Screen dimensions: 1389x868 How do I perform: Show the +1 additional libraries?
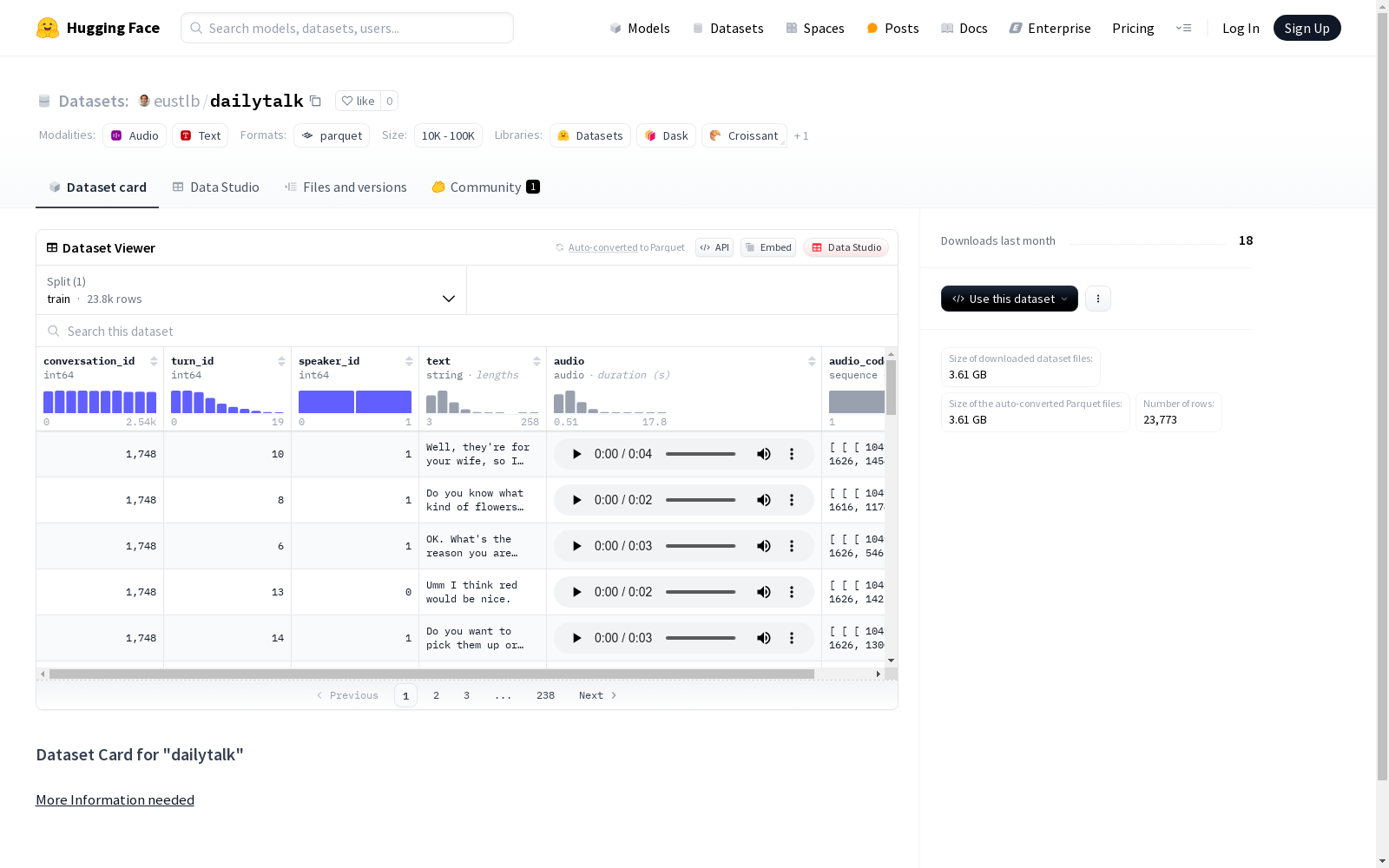pyautogui.click(x=801, y=135)
